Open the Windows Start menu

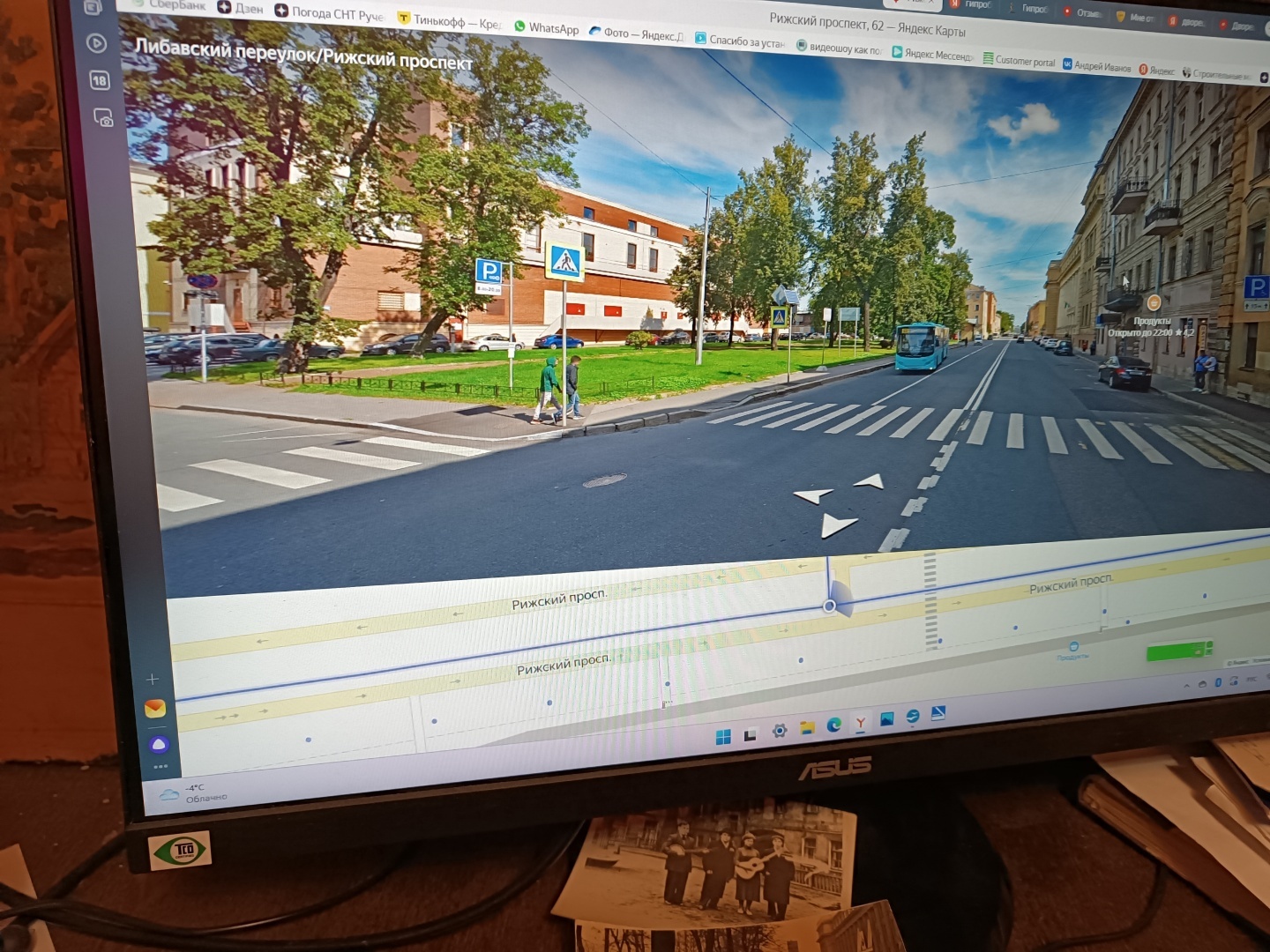coord(724,733)
